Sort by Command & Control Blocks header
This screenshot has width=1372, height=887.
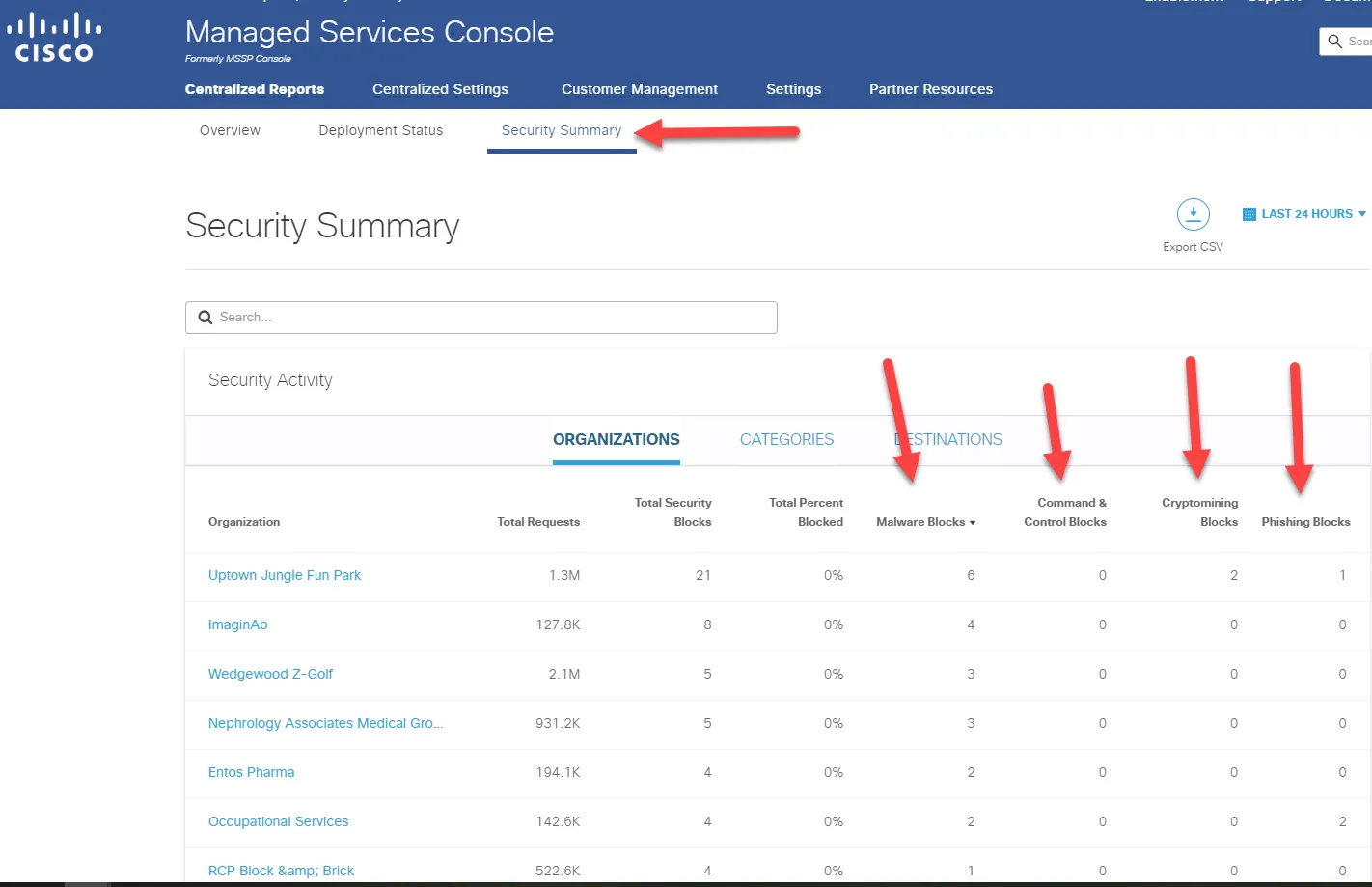click(1065, 513)
